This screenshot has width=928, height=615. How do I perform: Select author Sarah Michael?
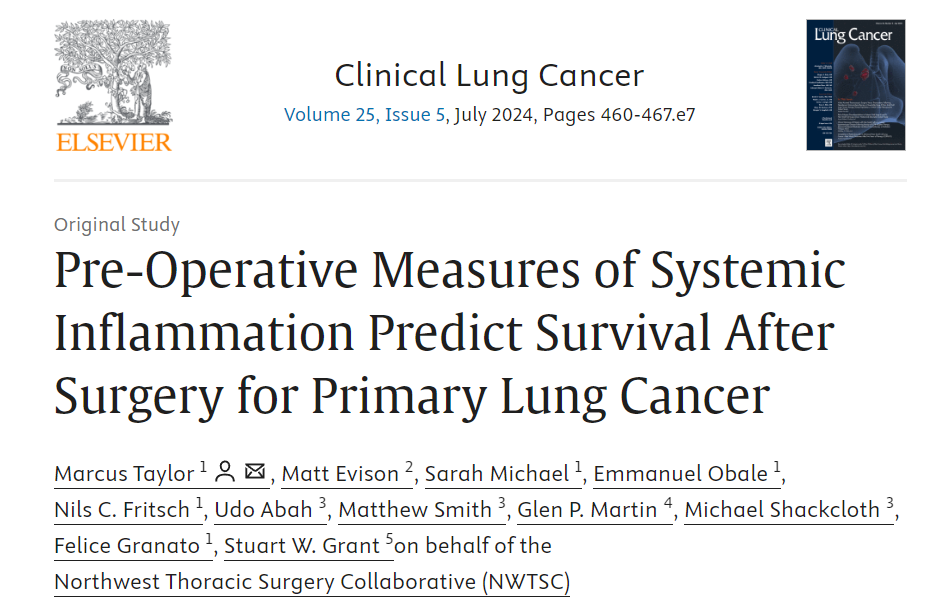[497, 474]
